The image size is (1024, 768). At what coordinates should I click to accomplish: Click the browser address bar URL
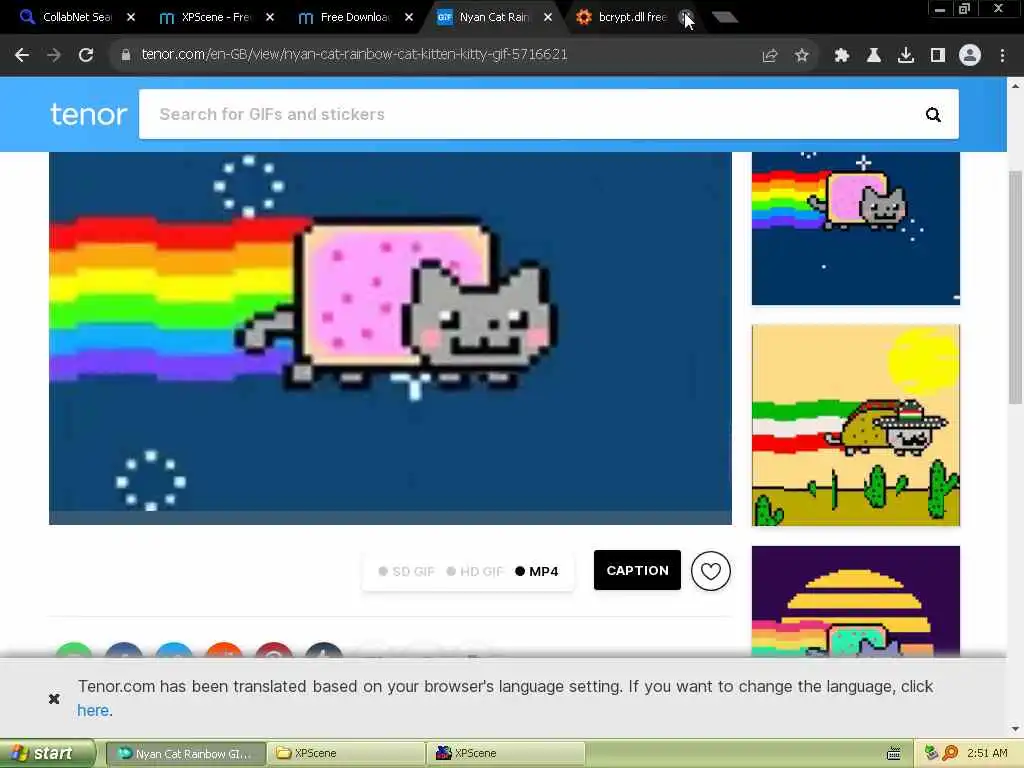click(x=354, y=55)
